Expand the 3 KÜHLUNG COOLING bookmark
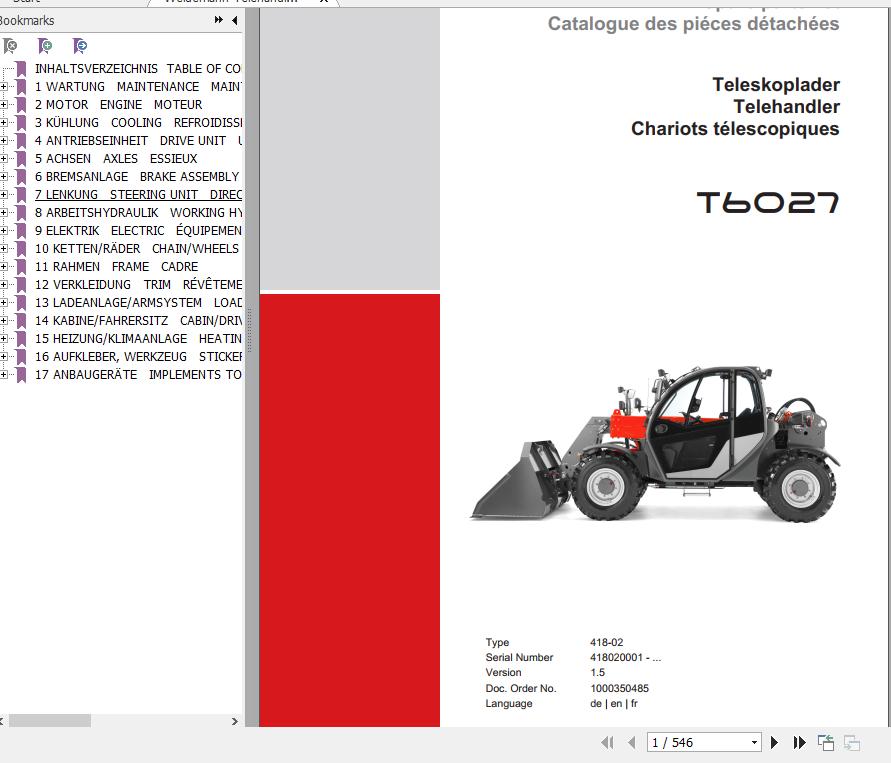 3,123
